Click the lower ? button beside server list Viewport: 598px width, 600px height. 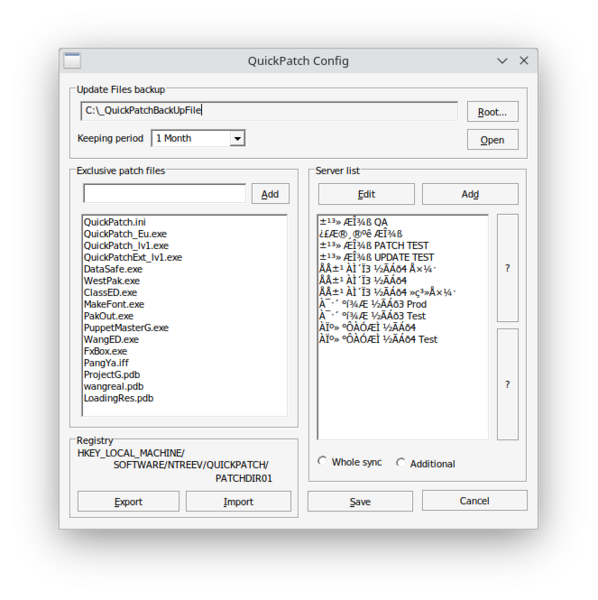(508, 384)
